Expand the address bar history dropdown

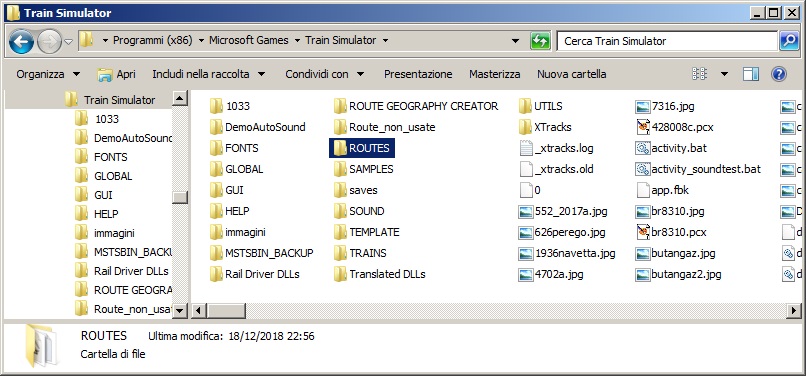coord(516,41)
